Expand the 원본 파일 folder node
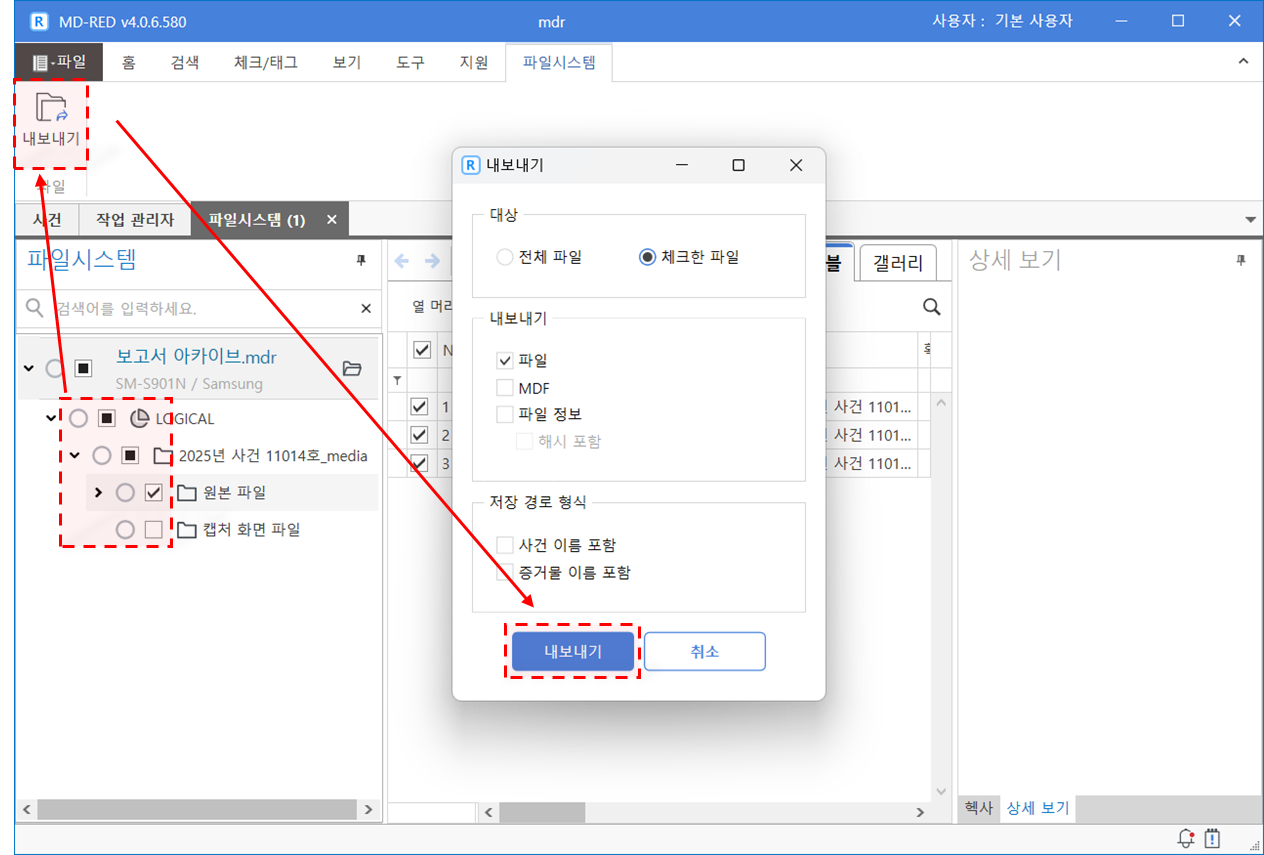This screenshot has height=855, width=1264. tap(98, 492)
